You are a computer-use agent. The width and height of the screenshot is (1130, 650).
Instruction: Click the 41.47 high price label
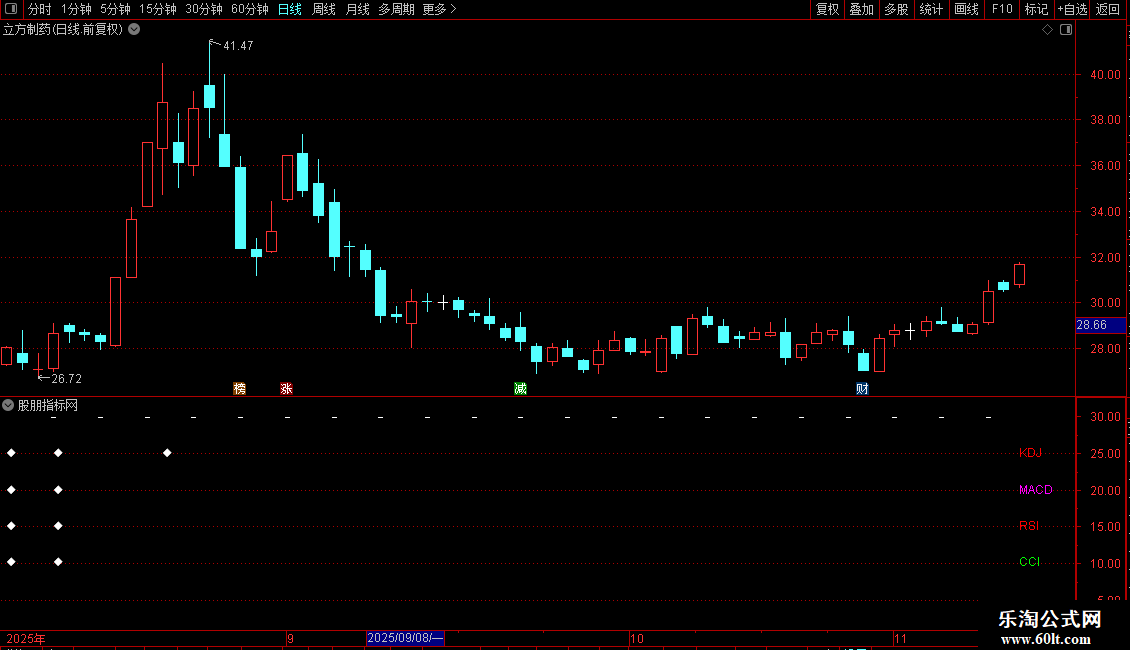[238, 45]
